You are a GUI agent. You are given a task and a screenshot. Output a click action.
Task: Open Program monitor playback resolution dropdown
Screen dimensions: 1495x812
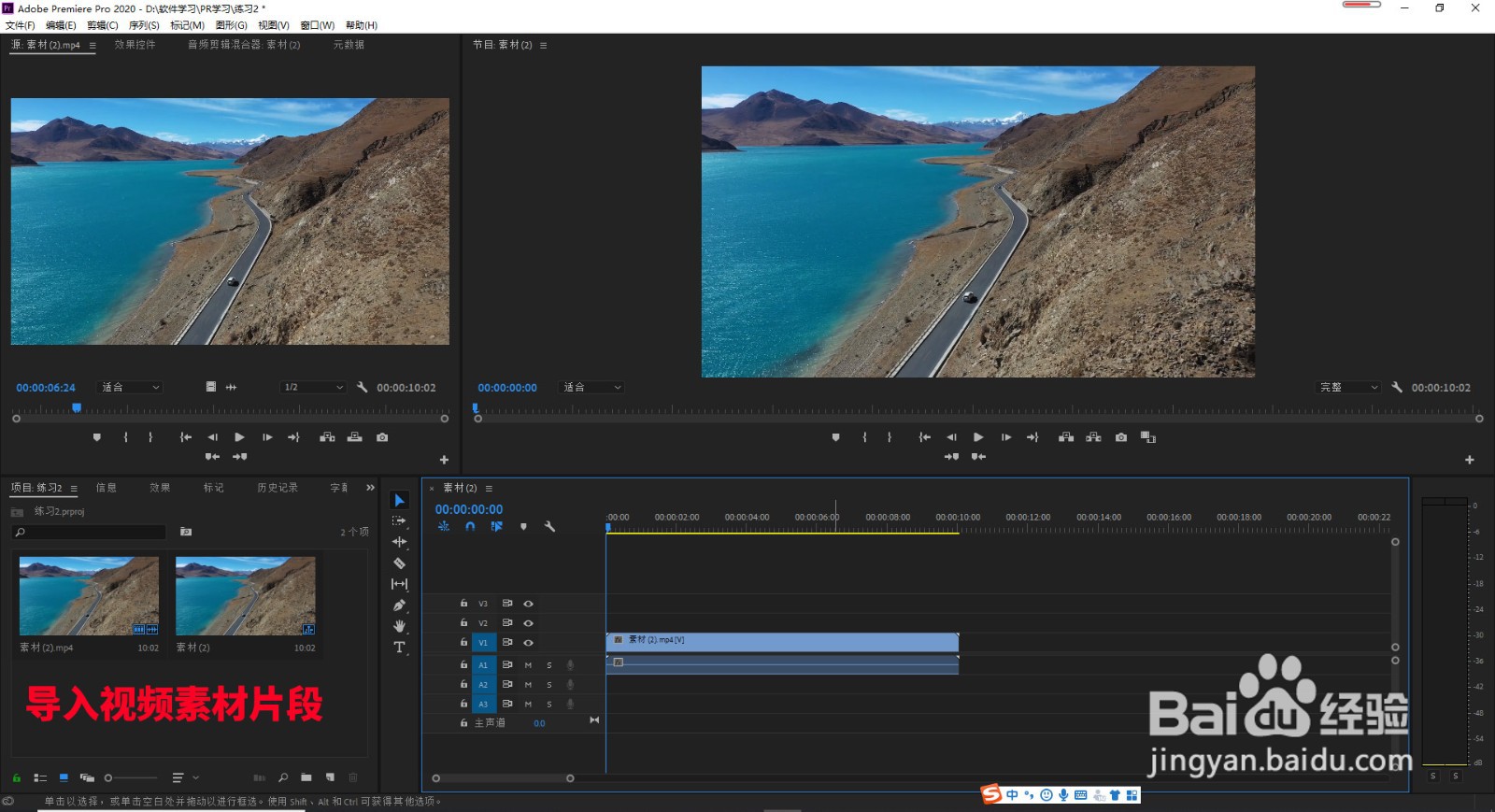click(1348, 388)
